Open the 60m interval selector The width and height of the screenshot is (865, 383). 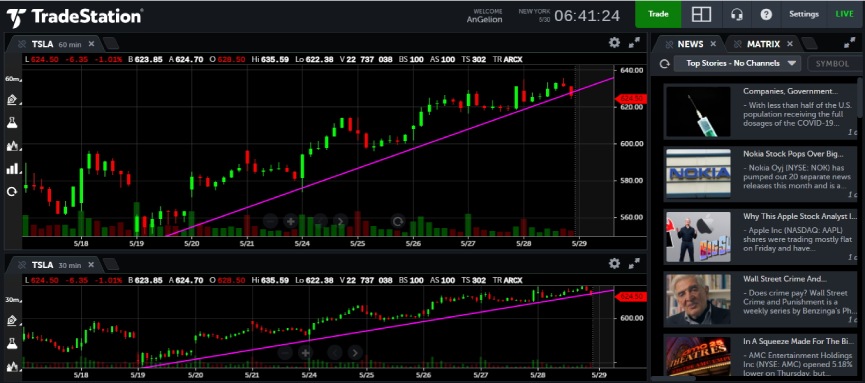pyautogui.click(x=12, y=79)
